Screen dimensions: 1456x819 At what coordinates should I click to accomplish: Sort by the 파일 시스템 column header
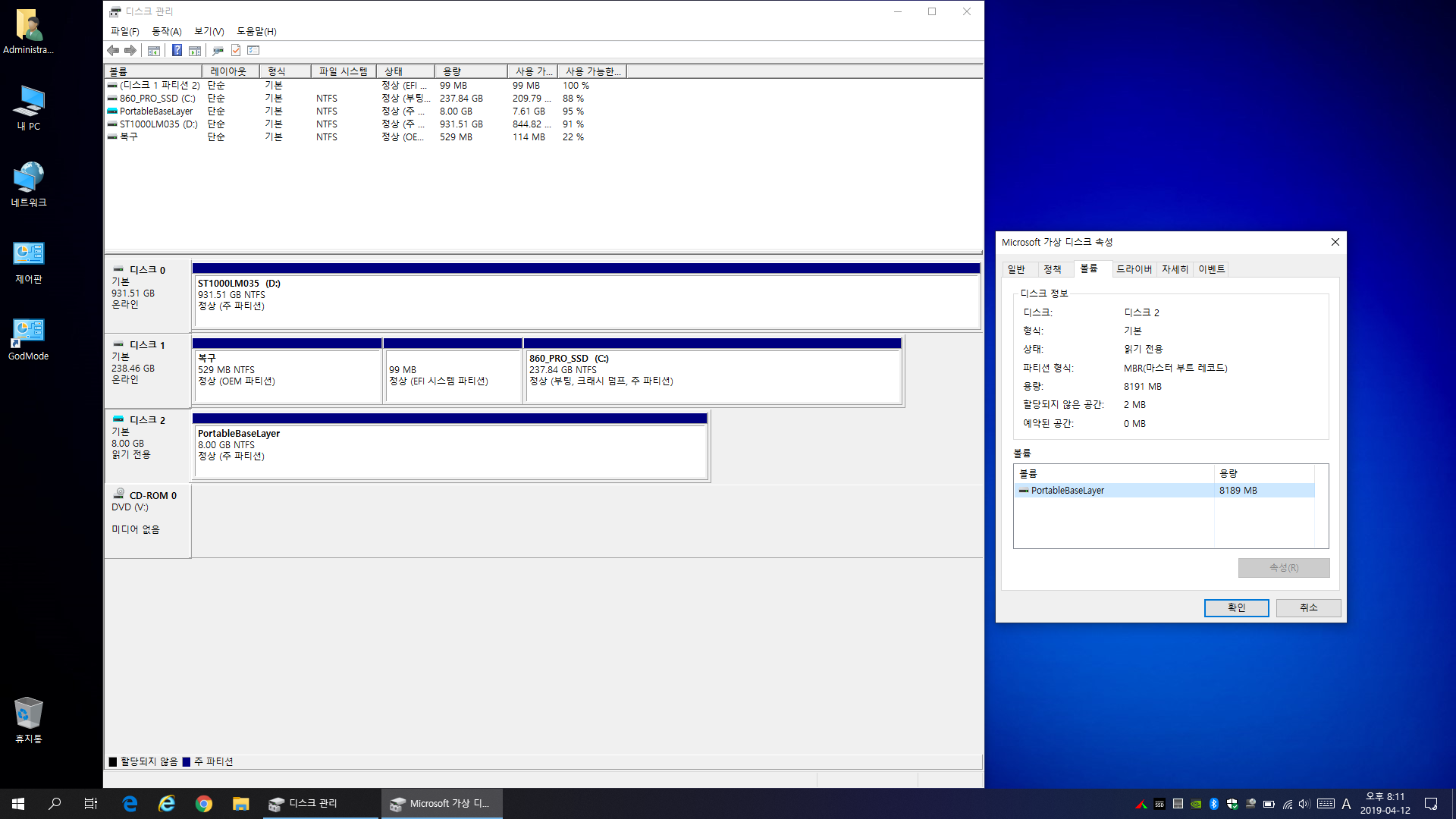coord(344,71)
